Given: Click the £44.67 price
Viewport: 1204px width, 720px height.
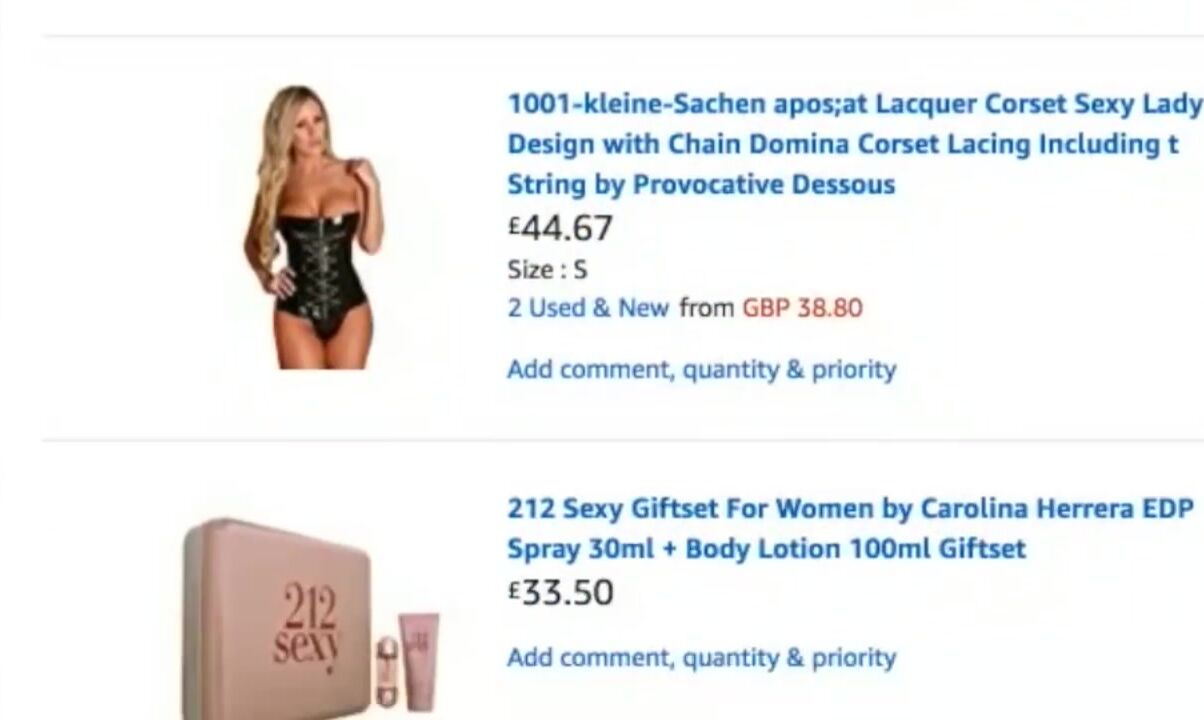Looking at the screenshot, I should coord(560,228).
